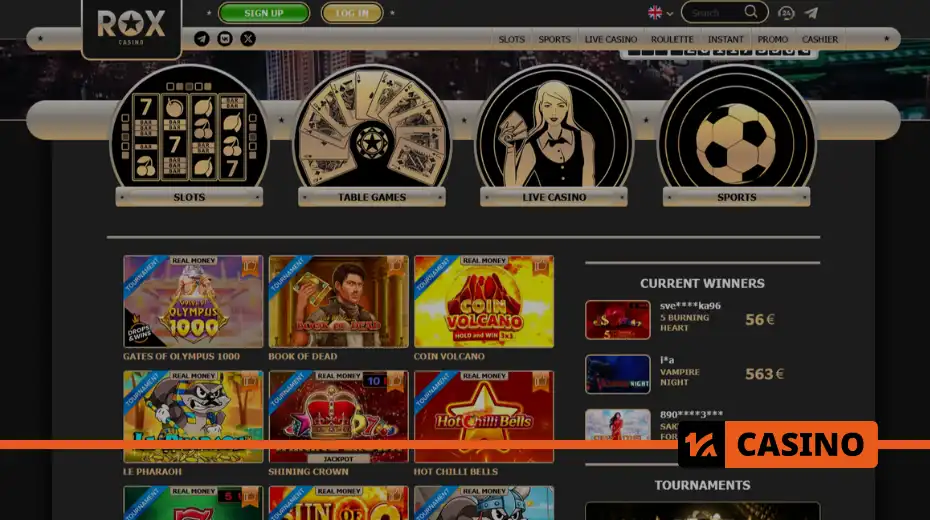
Task: Open the Shining Crown game thumbnail
Action: (338, 417)
